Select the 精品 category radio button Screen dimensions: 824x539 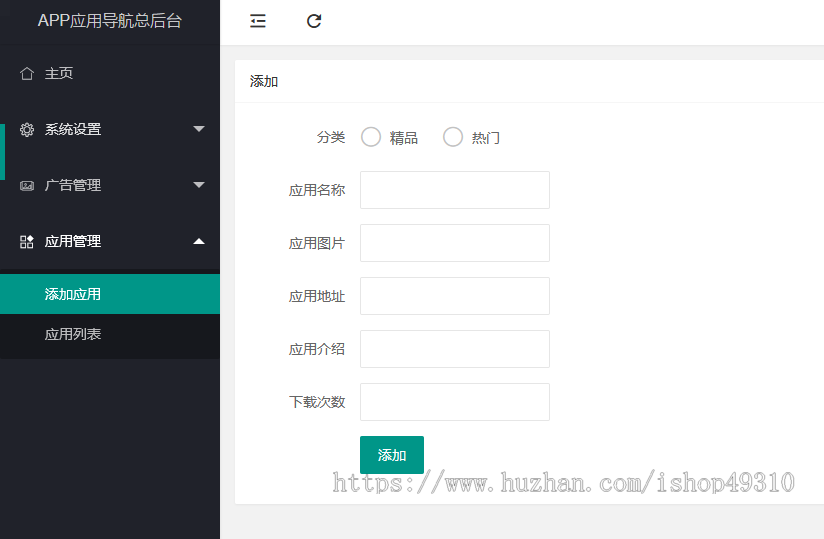coord(371,137)
